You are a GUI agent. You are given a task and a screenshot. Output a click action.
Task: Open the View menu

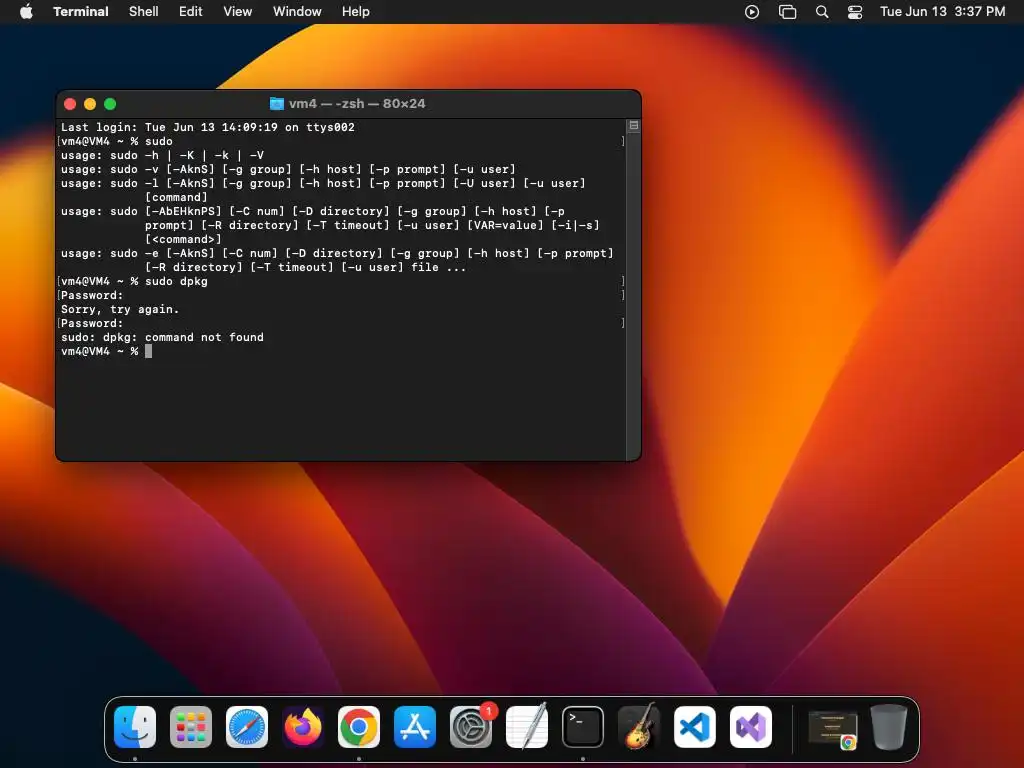pos(237,11)
